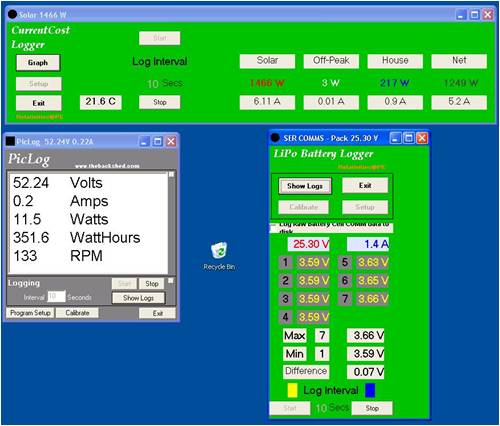Close the SER COMMS window
Screen dimensions: 500x426
422,138
